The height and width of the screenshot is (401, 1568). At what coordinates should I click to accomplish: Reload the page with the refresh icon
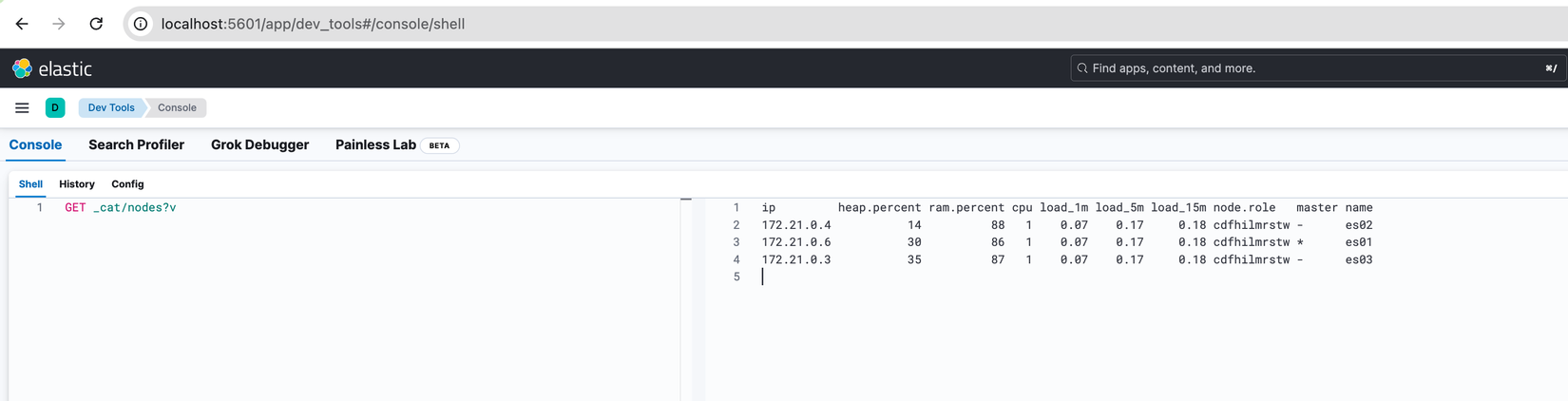tap(96, 24)
